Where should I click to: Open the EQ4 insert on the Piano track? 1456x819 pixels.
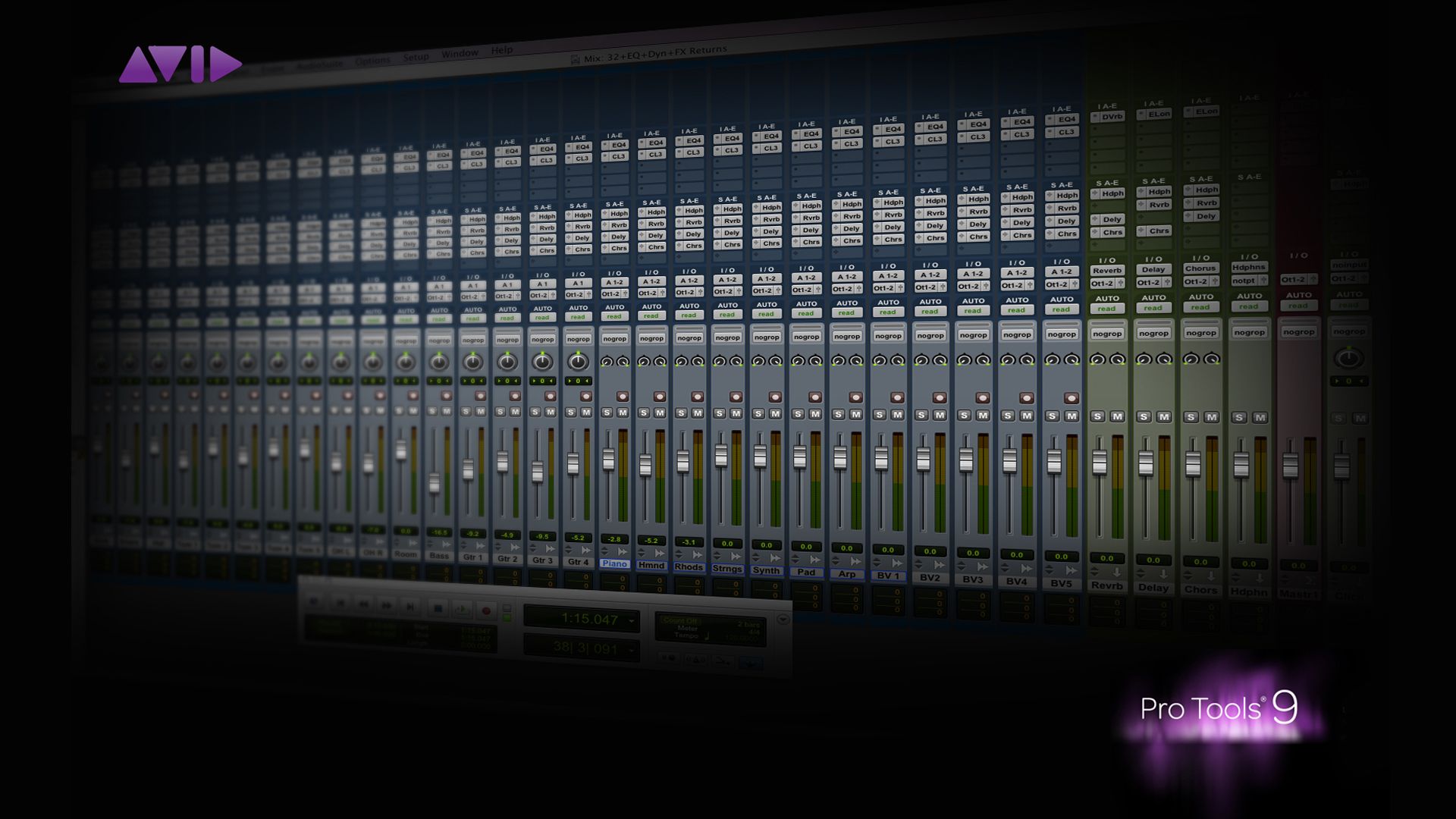pos(615,144)
